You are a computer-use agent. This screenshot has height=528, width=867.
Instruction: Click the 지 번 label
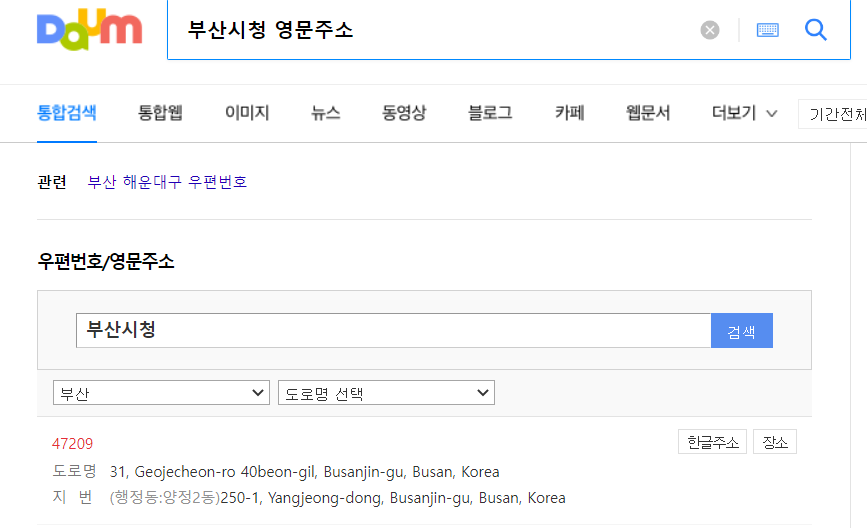point(72,497)
